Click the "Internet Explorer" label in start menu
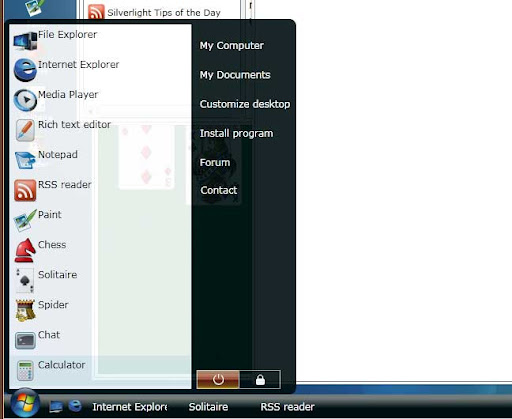Screen dimensions: 512x419 (78, 64)
